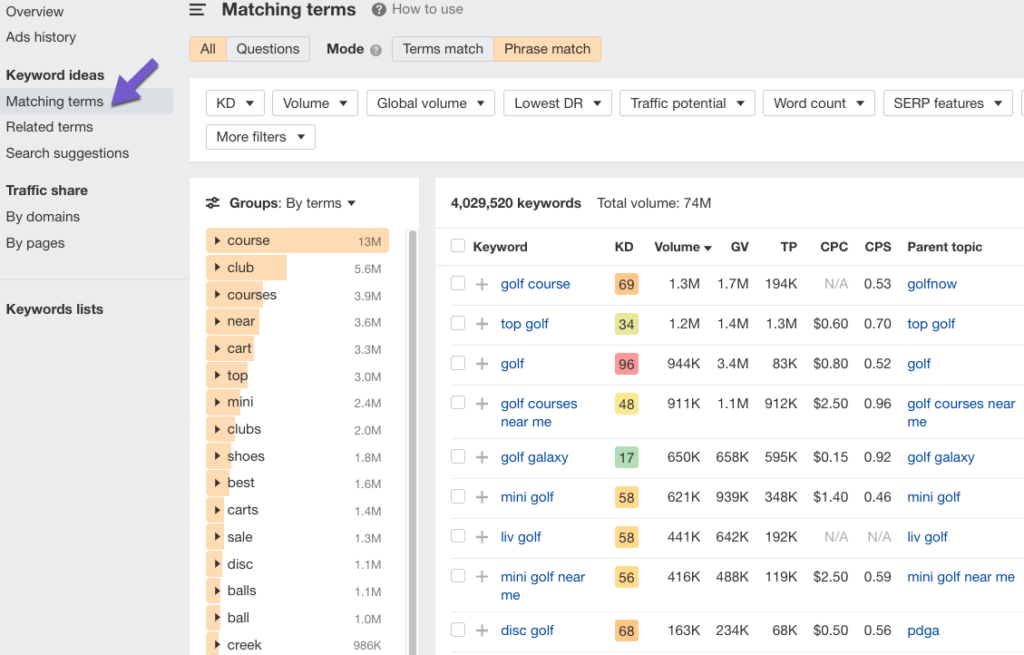Check the top golf row checkbox
Image resolution: width=1024 pixels, height=655 pixels.
pos(458,323)
